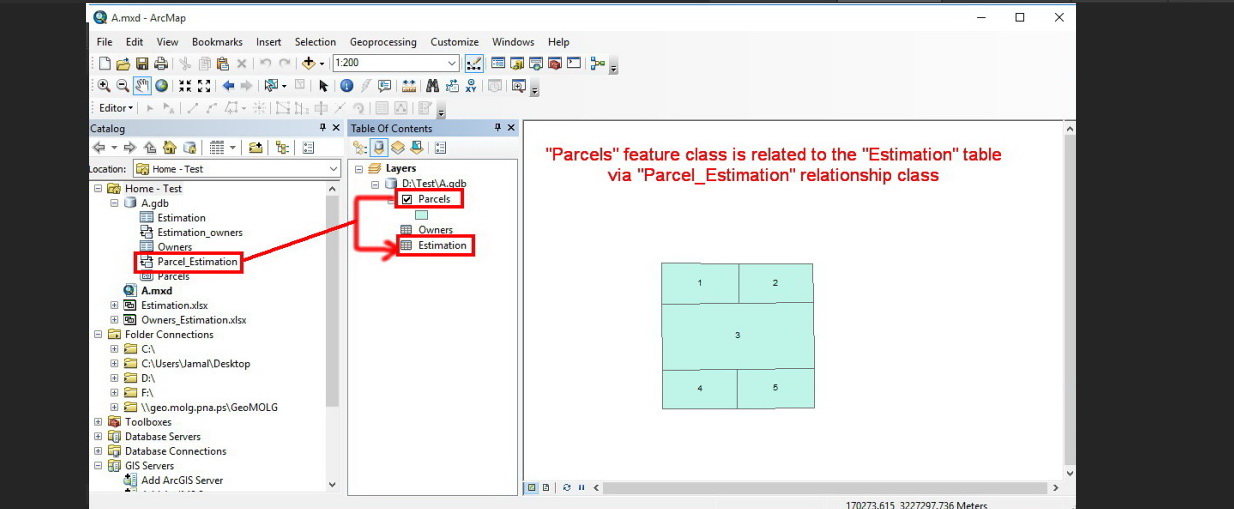Switch TOC to List By Visibility

point(397,147)
